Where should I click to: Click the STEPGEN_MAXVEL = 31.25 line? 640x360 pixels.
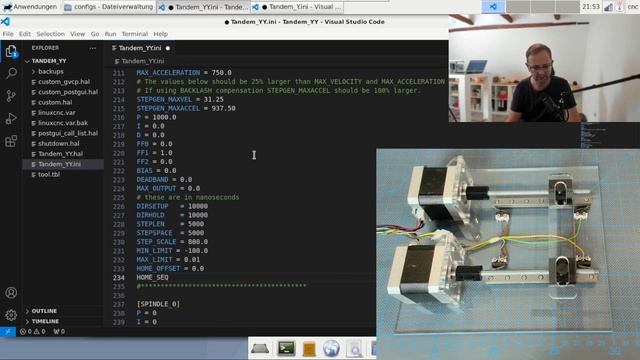pyautogui.click(x=180, y=100)
